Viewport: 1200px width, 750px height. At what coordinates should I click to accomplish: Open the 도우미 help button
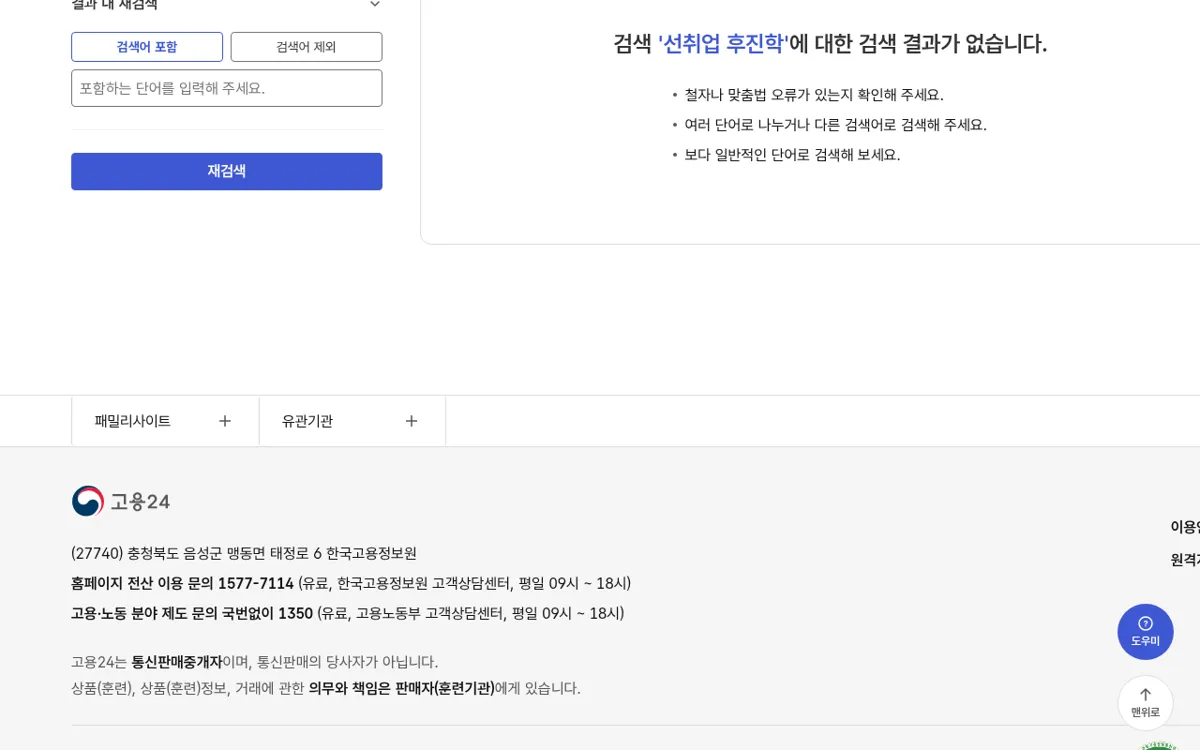[x=1145, y=631]
